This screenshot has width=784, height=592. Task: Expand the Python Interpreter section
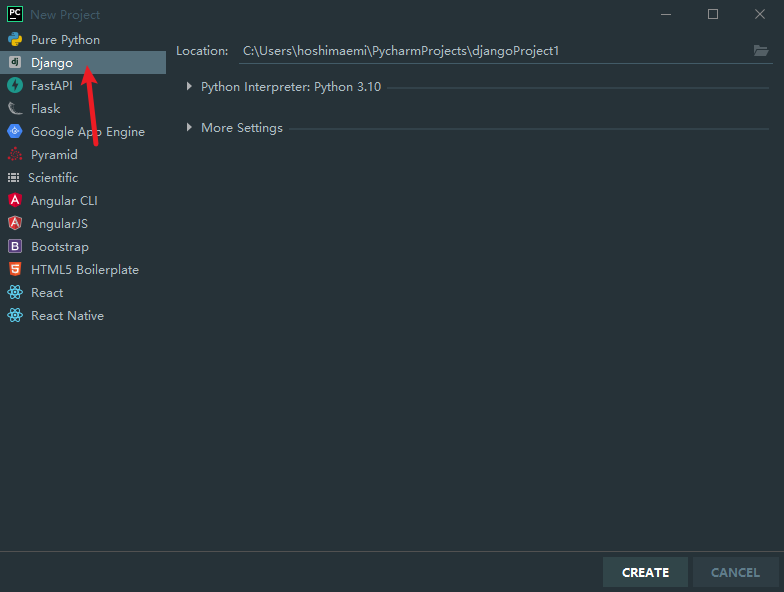pyautogui.click(x=189, y=86)
